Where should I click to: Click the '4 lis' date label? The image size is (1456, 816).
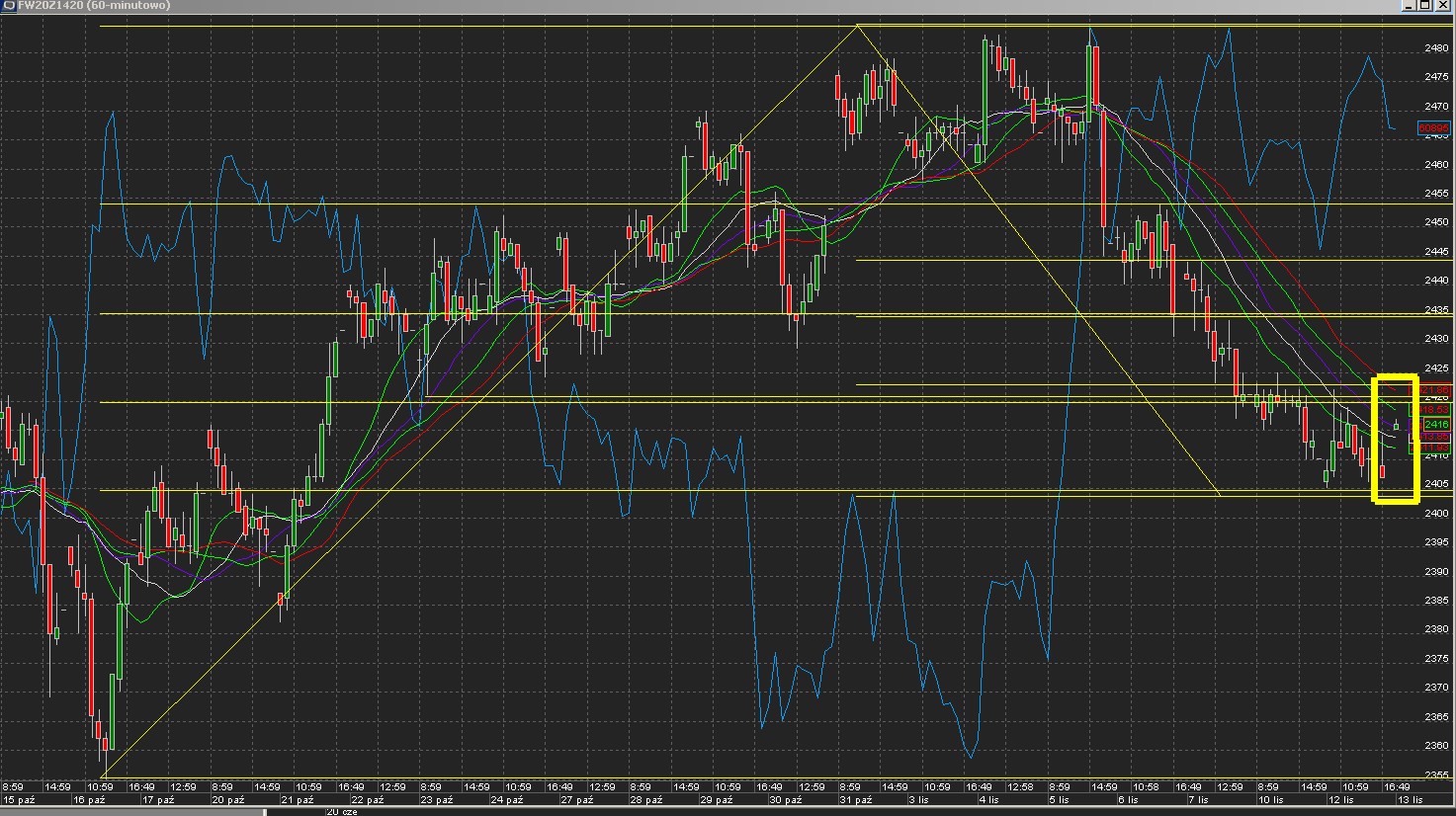point(988,799)
